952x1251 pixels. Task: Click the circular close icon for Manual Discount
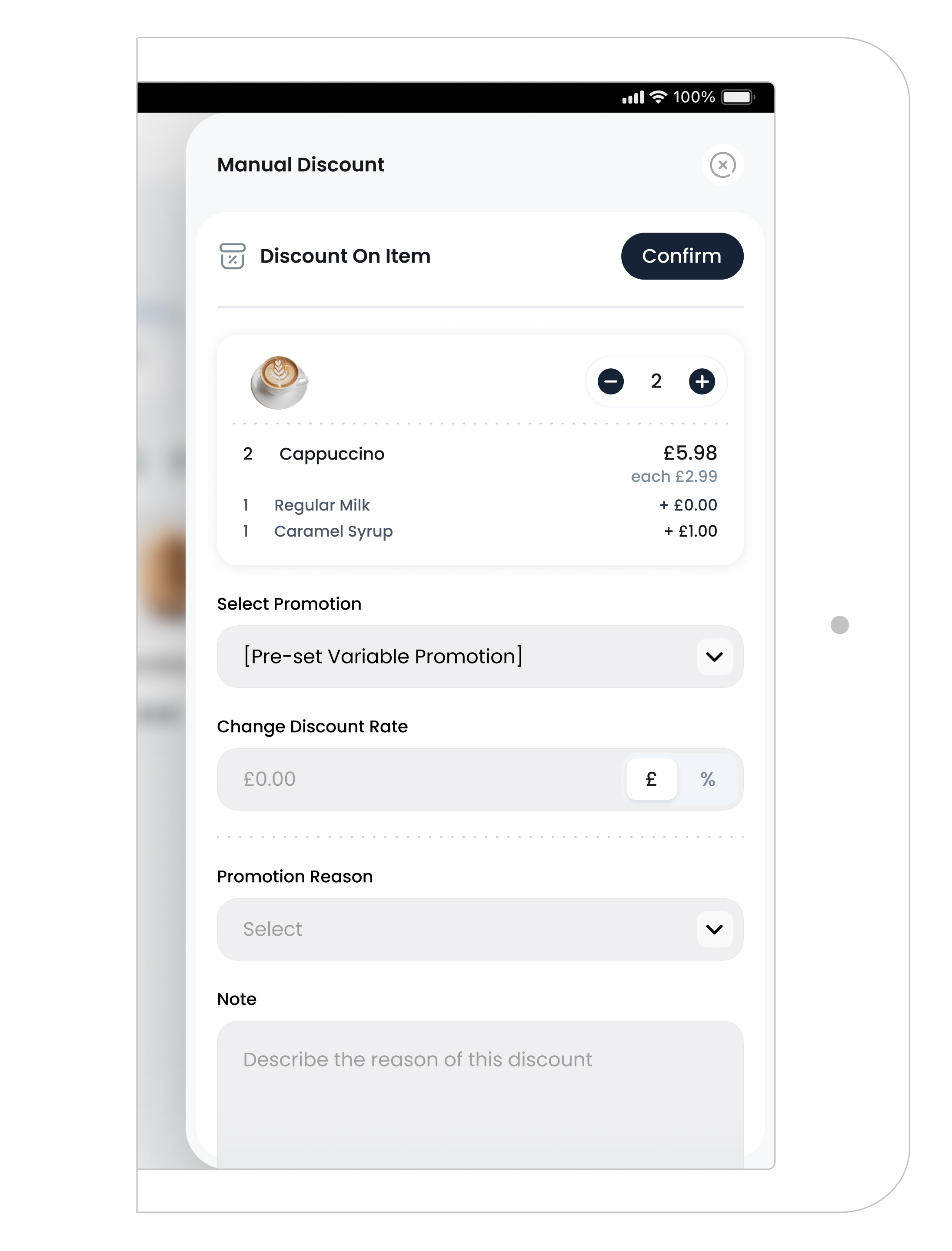tap(722, 164)
